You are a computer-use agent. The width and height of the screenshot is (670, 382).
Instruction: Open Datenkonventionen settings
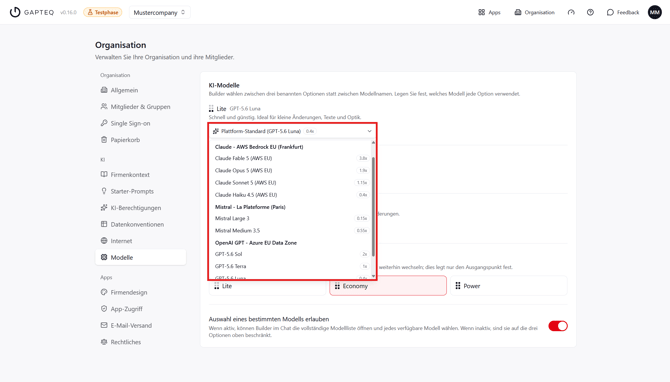[x=141, y=224]
